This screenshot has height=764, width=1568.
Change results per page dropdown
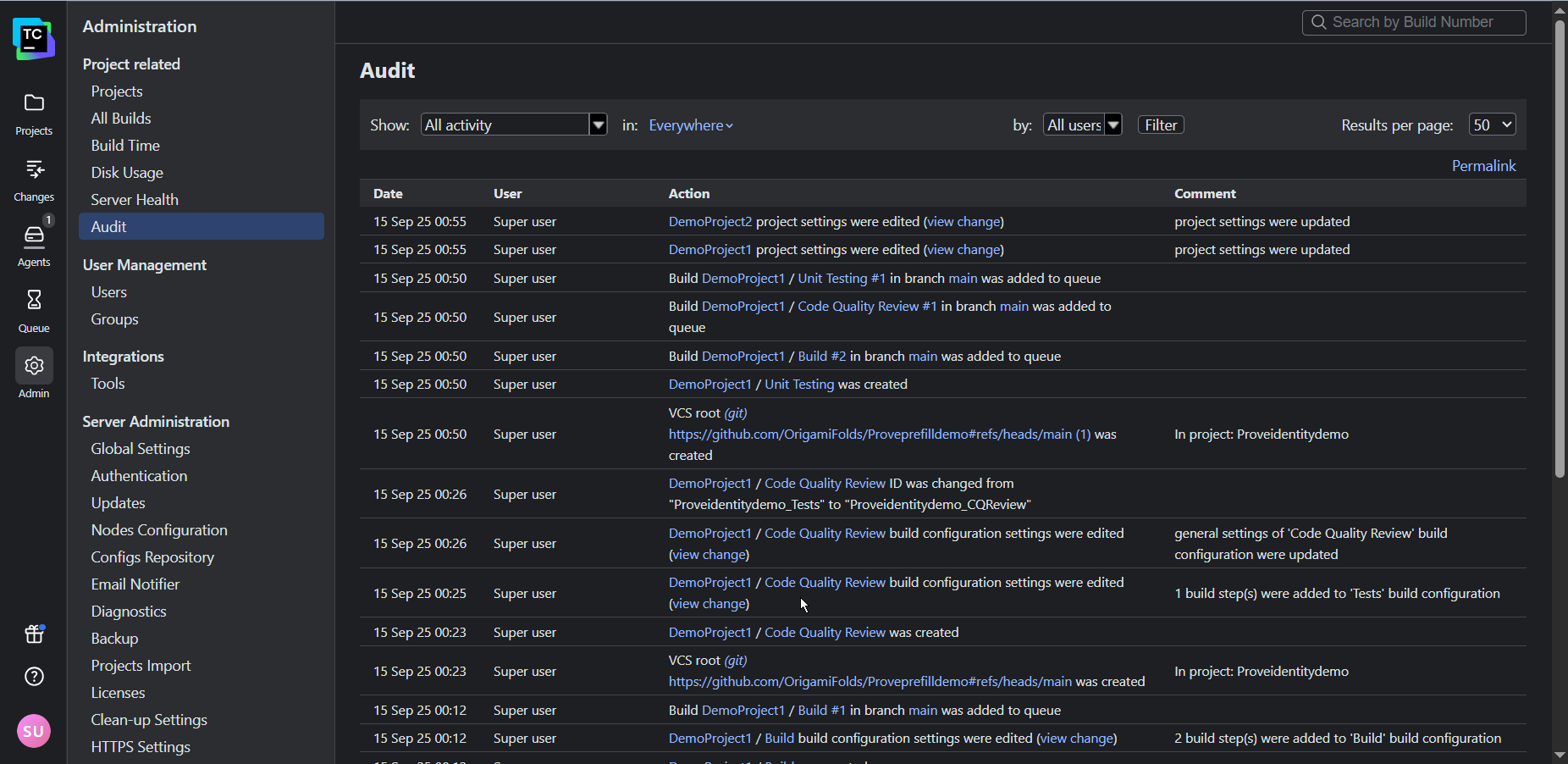tap(1492, 125)
